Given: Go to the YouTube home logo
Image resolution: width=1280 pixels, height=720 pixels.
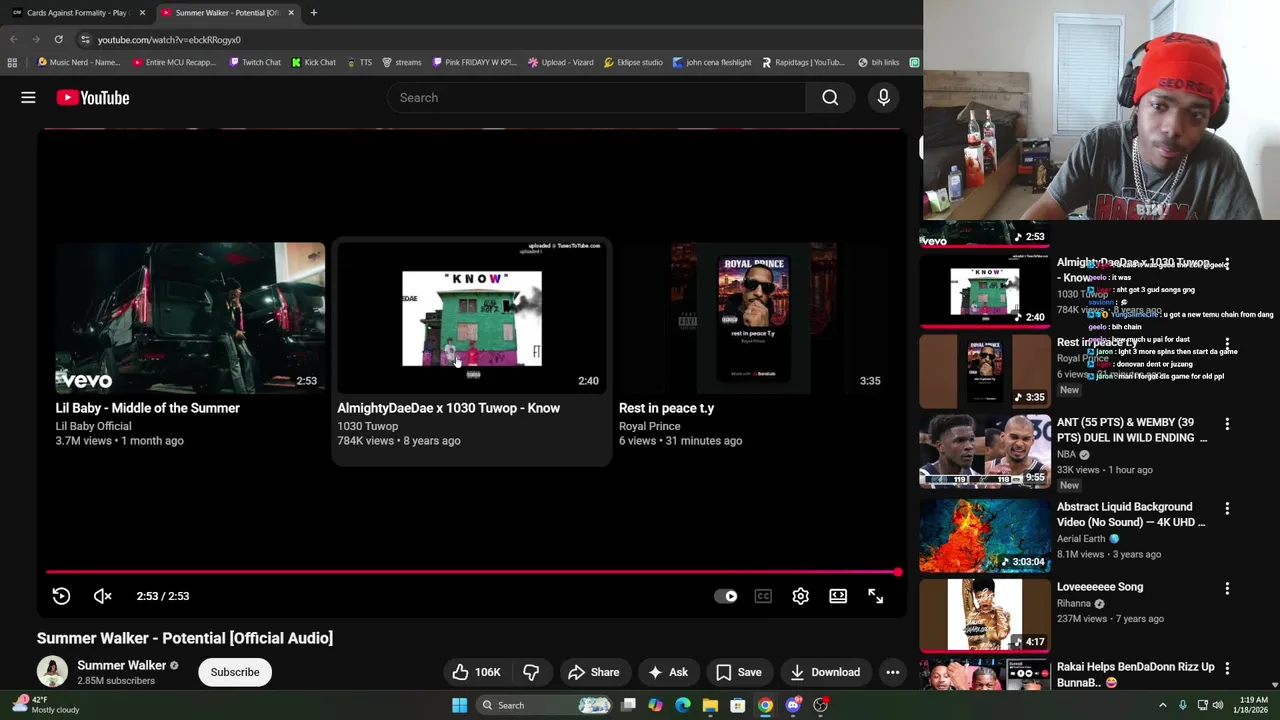Looking at the screenshot, I should [93, 97].
